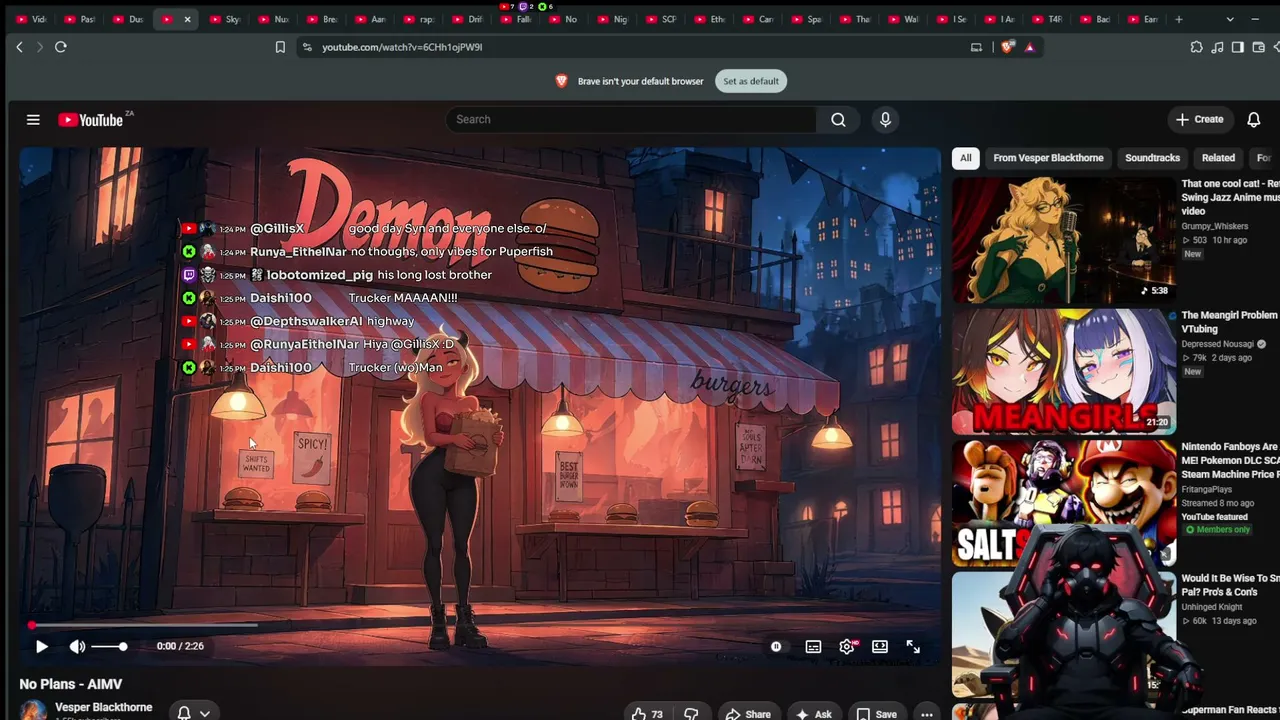1280x720 pixels.
Task: Open the cat jazz singer video thumbnail
Action: tap(1064, 240)
